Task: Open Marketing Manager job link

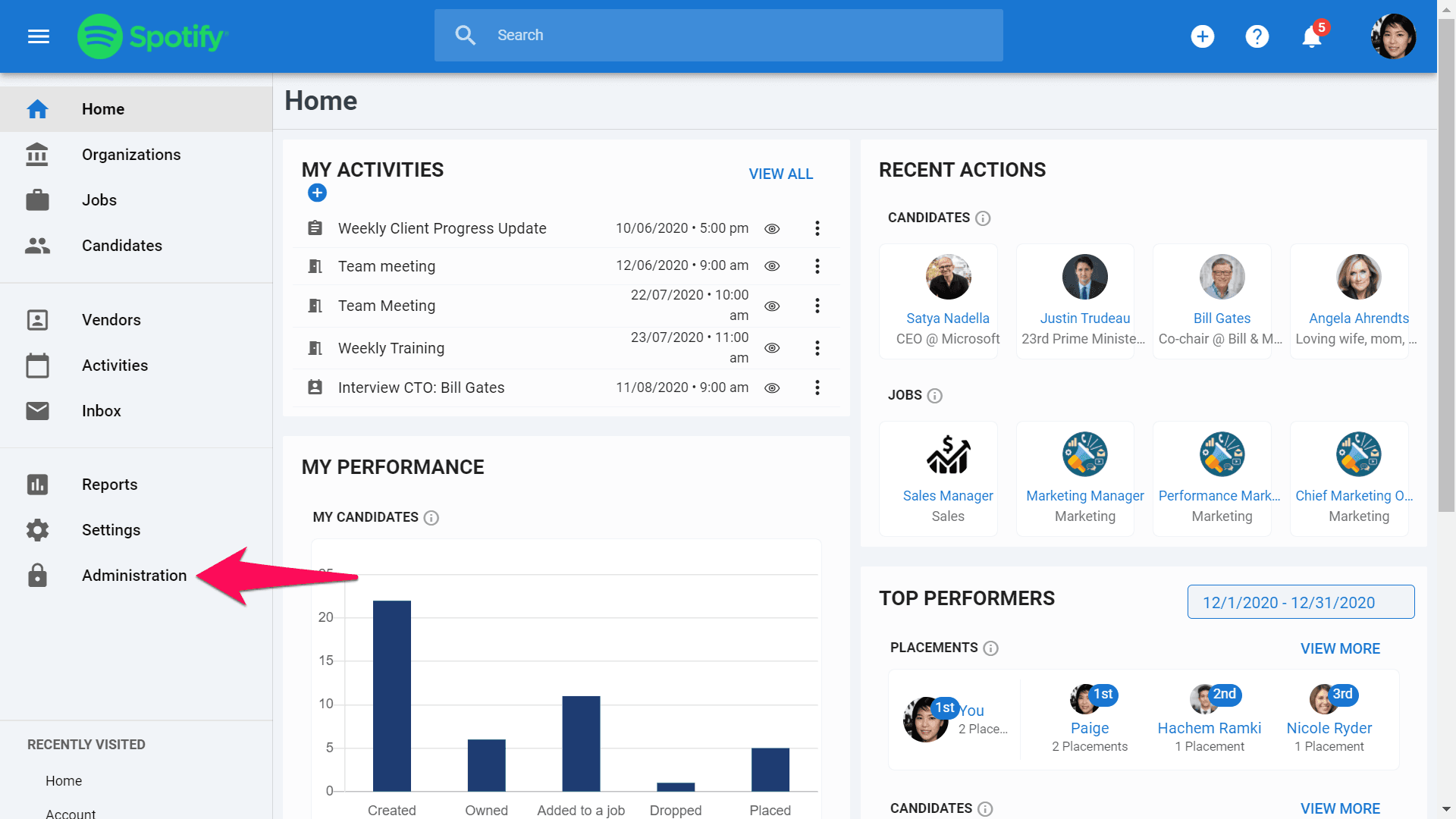Action: (1085, 496)
